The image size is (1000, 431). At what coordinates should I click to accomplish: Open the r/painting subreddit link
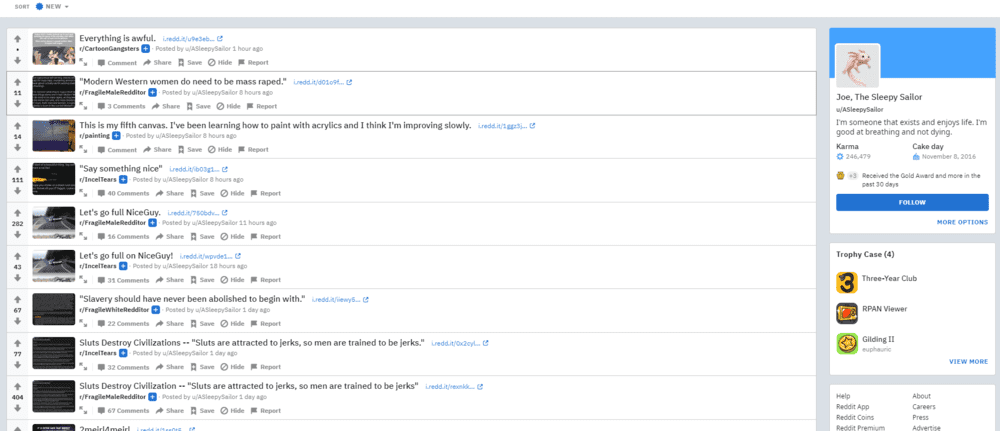[x=94, y=136]
